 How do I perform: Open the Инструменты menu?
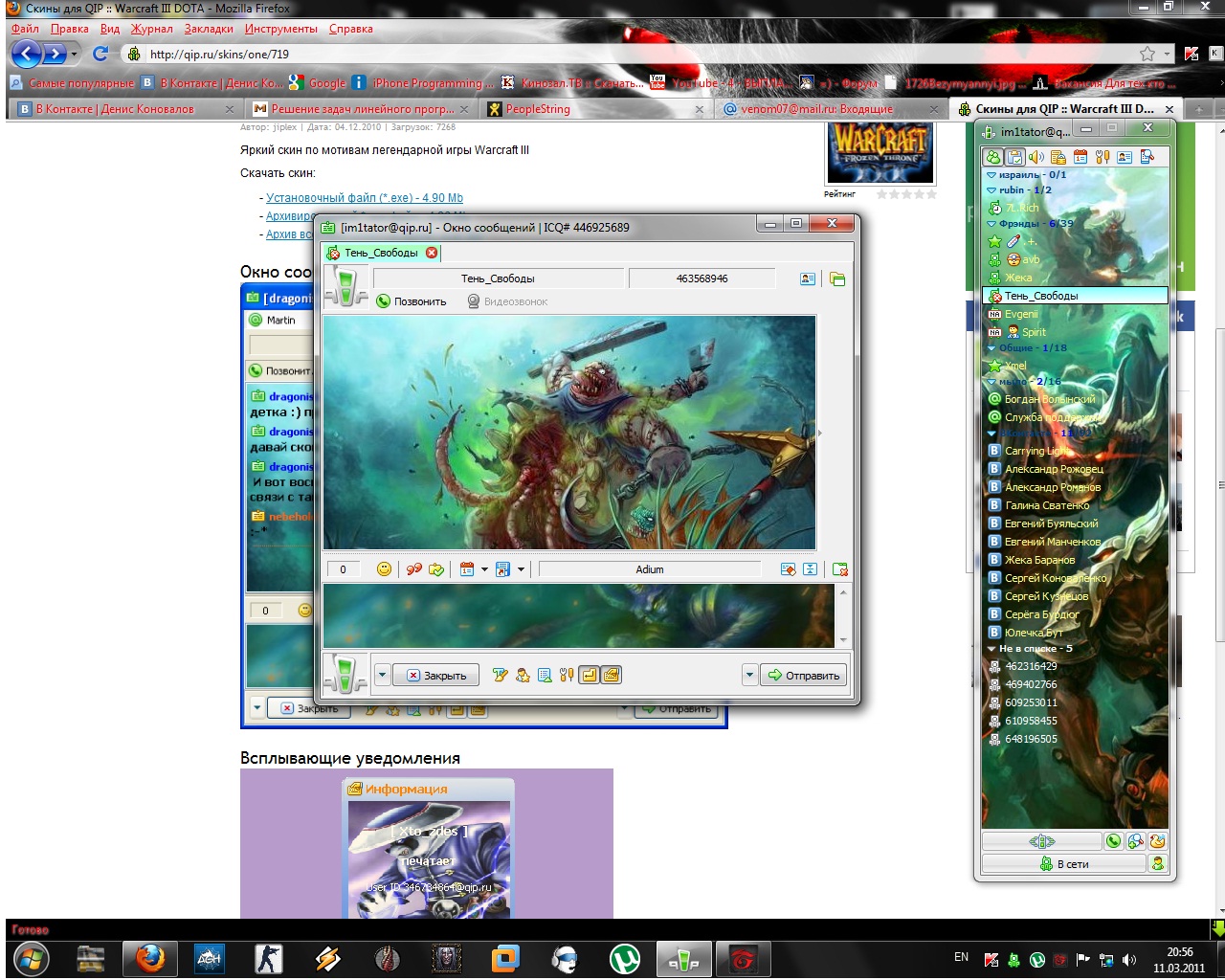tap(281, 29)
